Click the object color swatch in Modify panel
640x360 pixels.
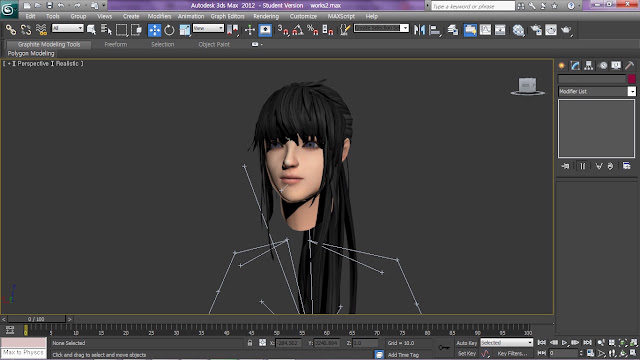(632, 79)
